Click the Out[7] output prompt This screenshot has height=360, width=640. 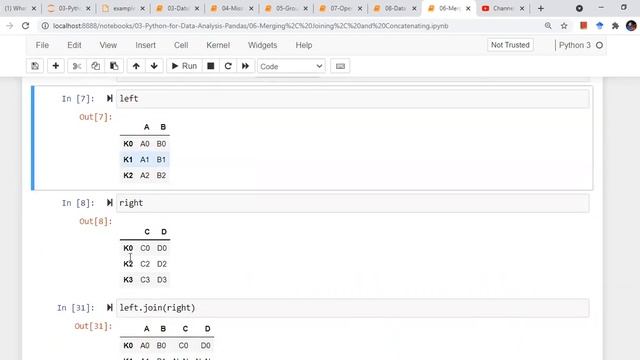coord(96,117)
